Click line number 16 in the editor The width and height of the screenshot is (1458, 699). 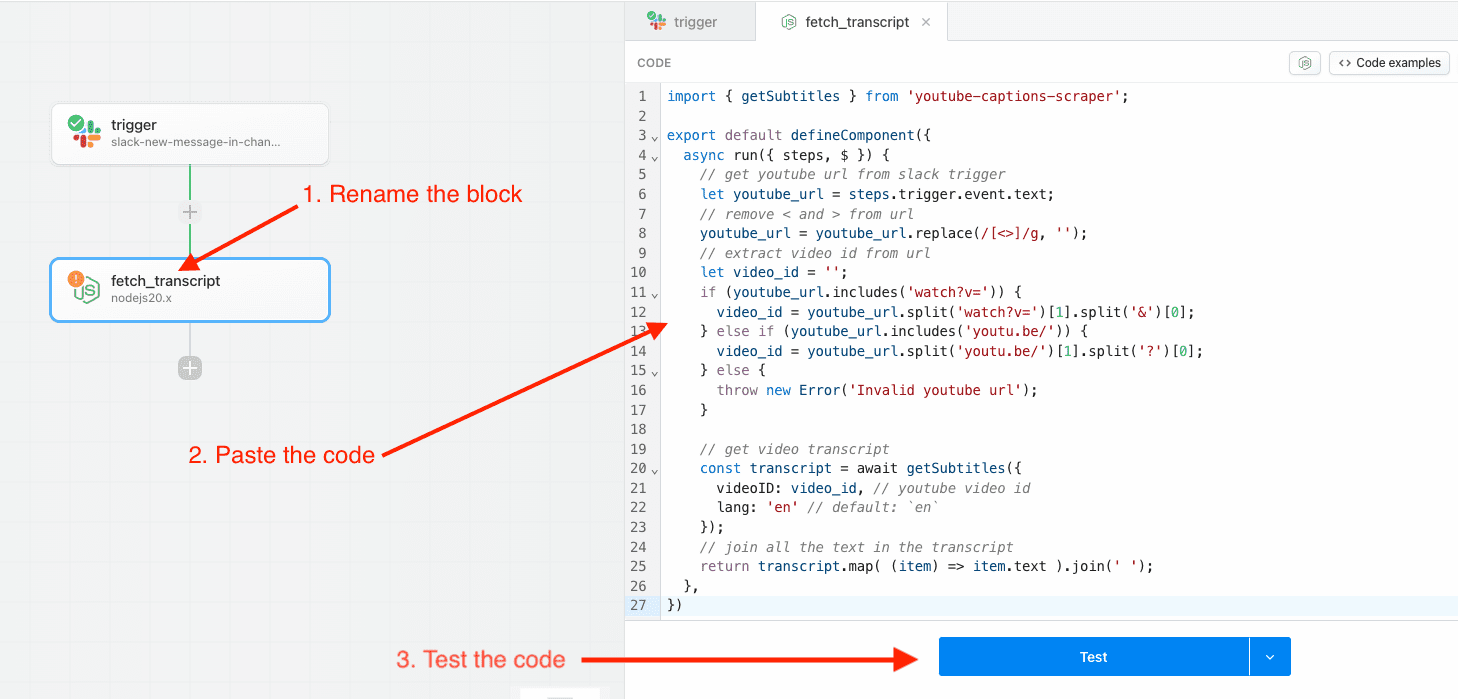[639, 390]
